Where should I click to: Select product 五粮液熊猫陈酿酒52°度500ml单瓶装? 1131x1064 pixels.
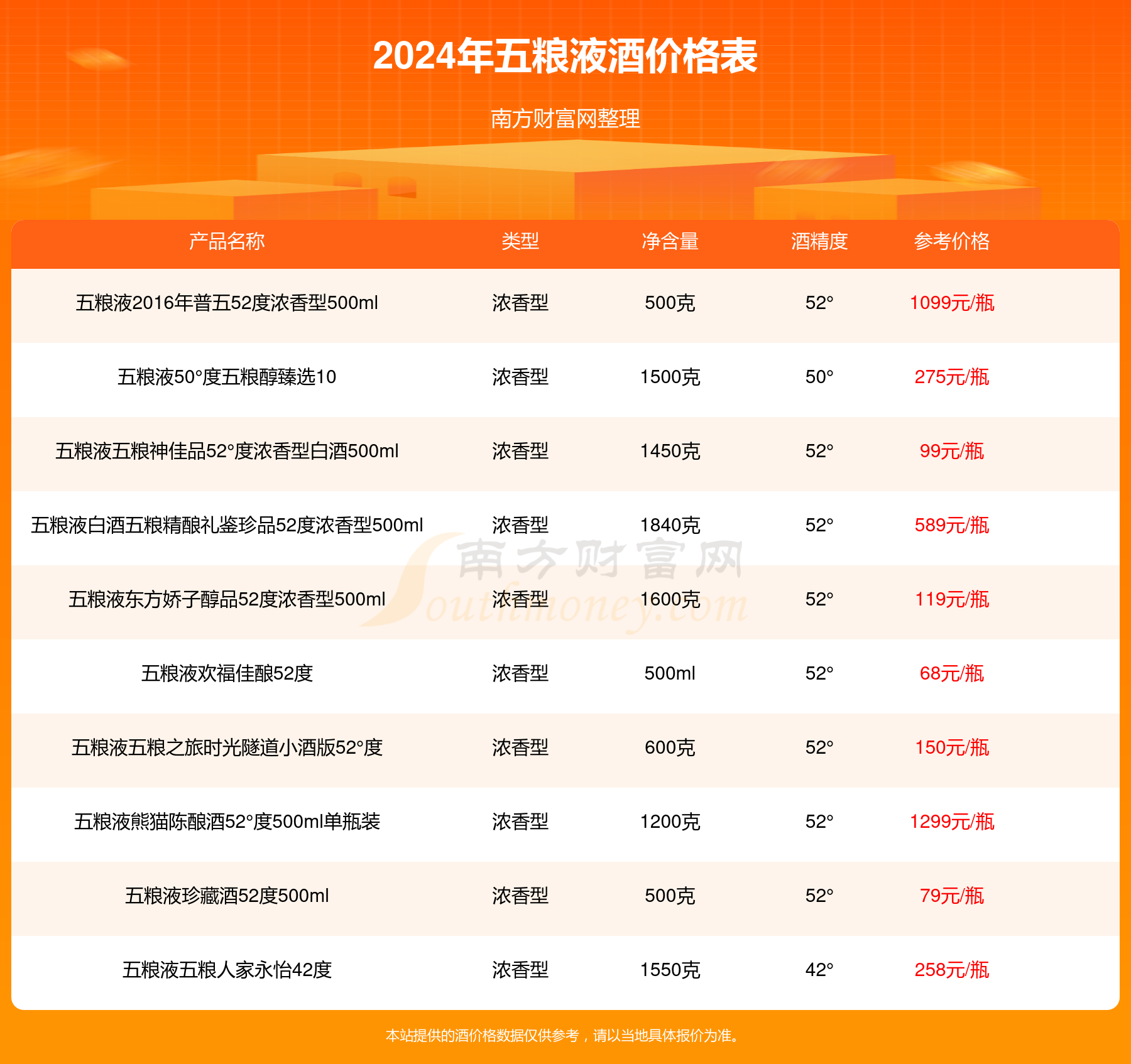click(x=227, y=822)
